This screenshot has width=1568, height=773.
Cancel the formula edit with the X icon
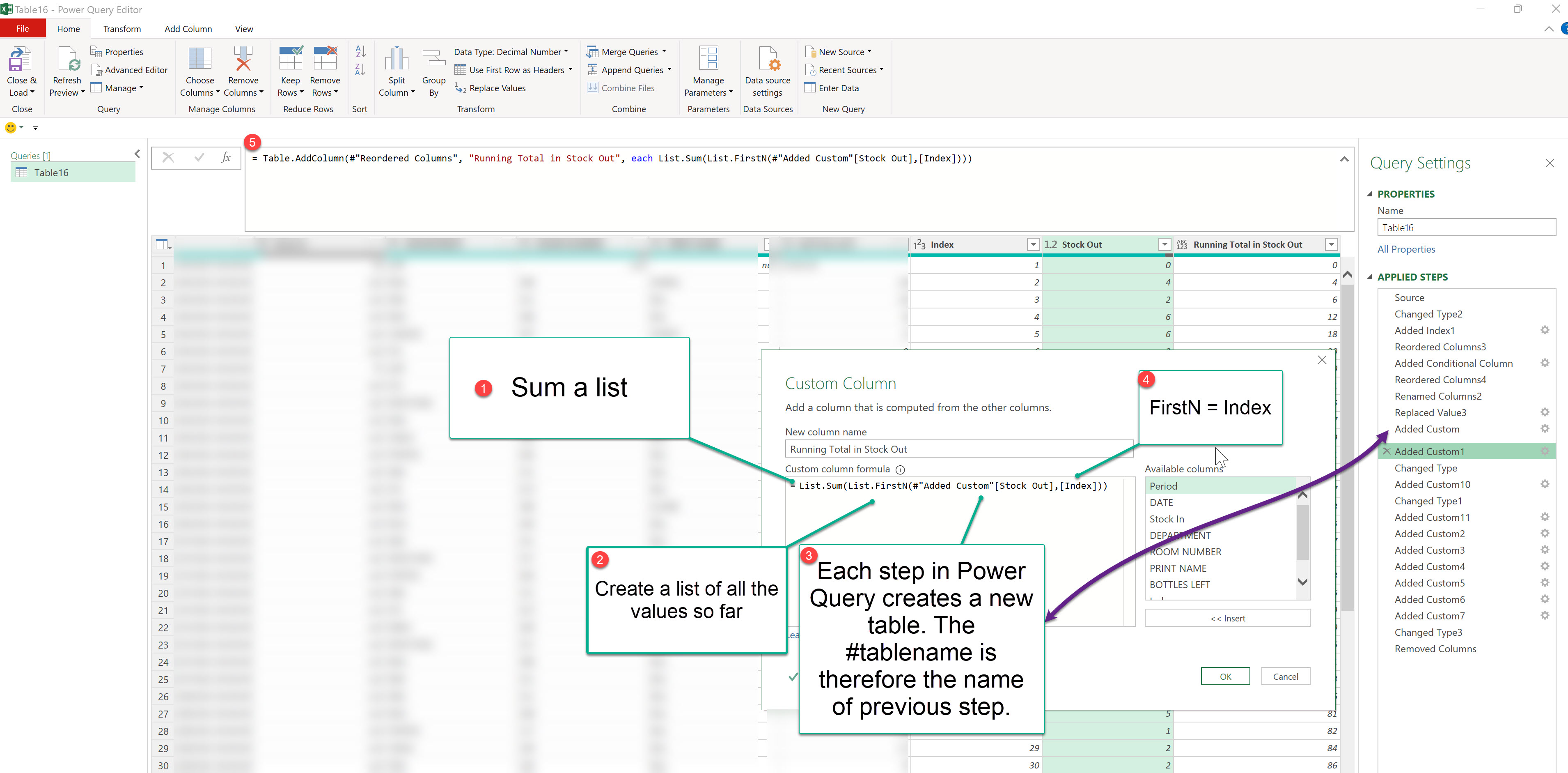169,158
